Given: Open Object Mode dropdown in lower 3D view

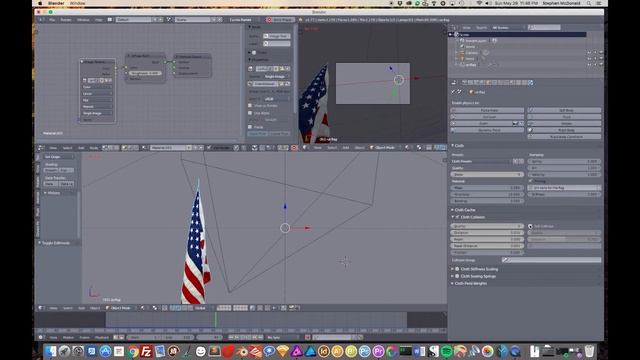Looking at the screenshot, I should pos(121,308).
